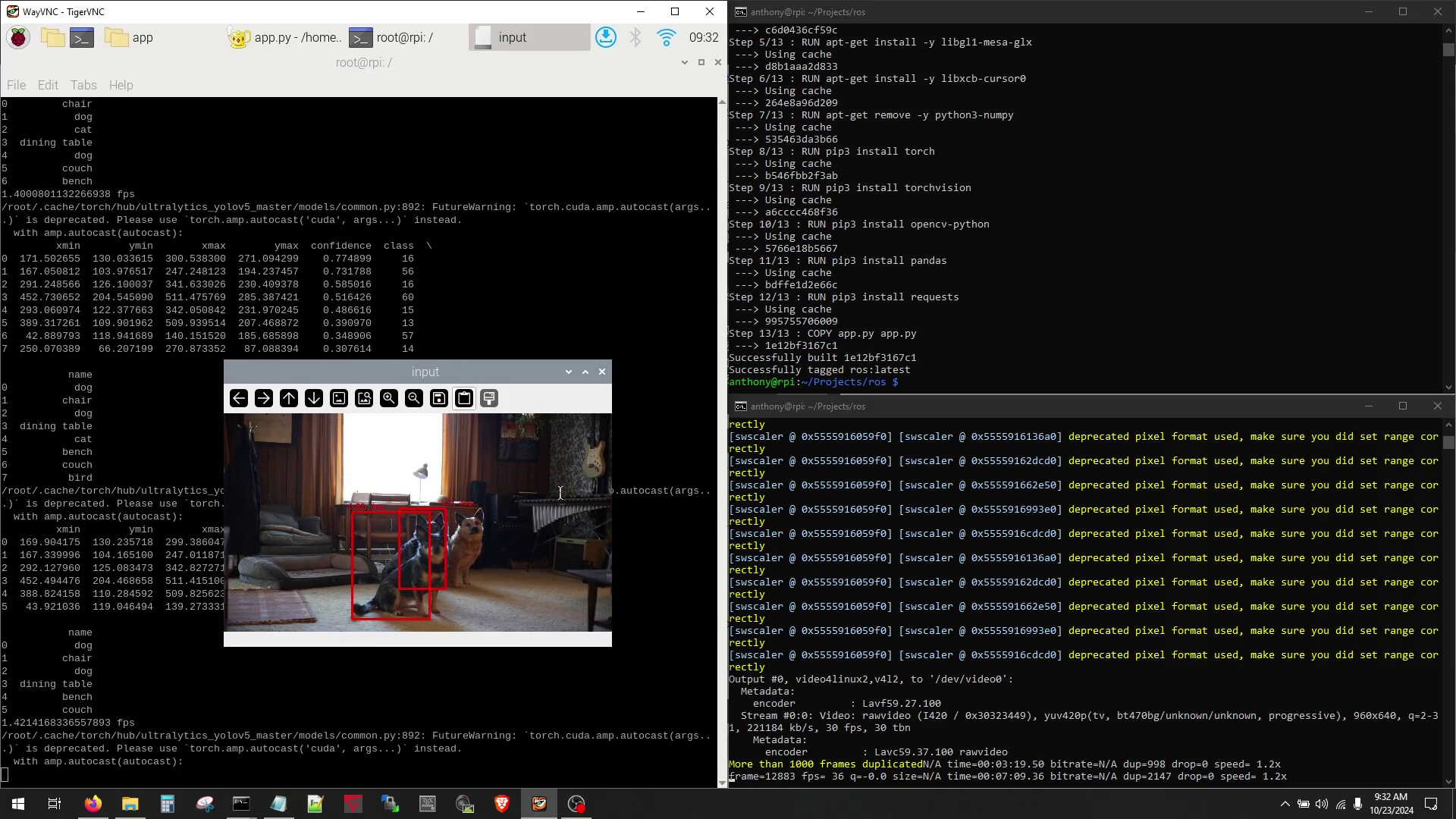This screenshot has width=1456, height=819.
Task: Click the previous frame navigation arrow
Action: (x=239, y=398)
